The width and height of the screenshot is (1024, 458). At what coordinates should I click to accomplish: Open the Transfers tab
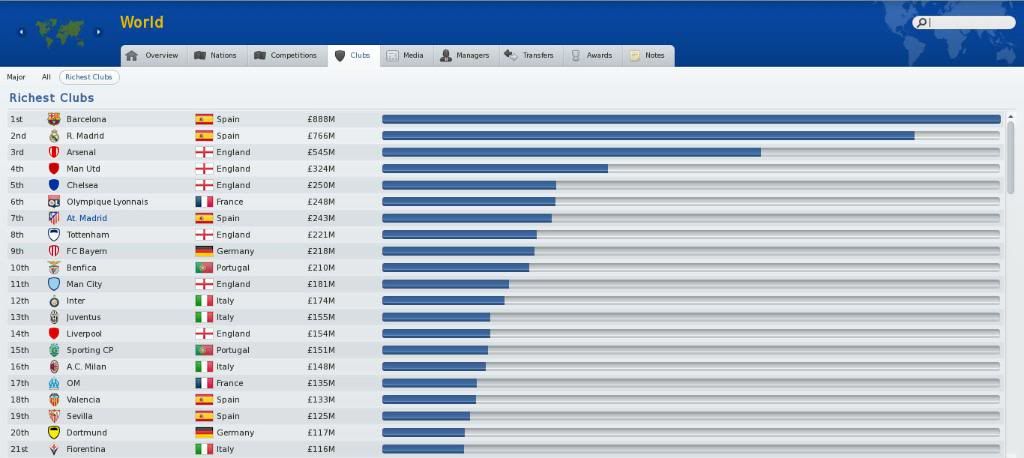click(x=530, y=56)
